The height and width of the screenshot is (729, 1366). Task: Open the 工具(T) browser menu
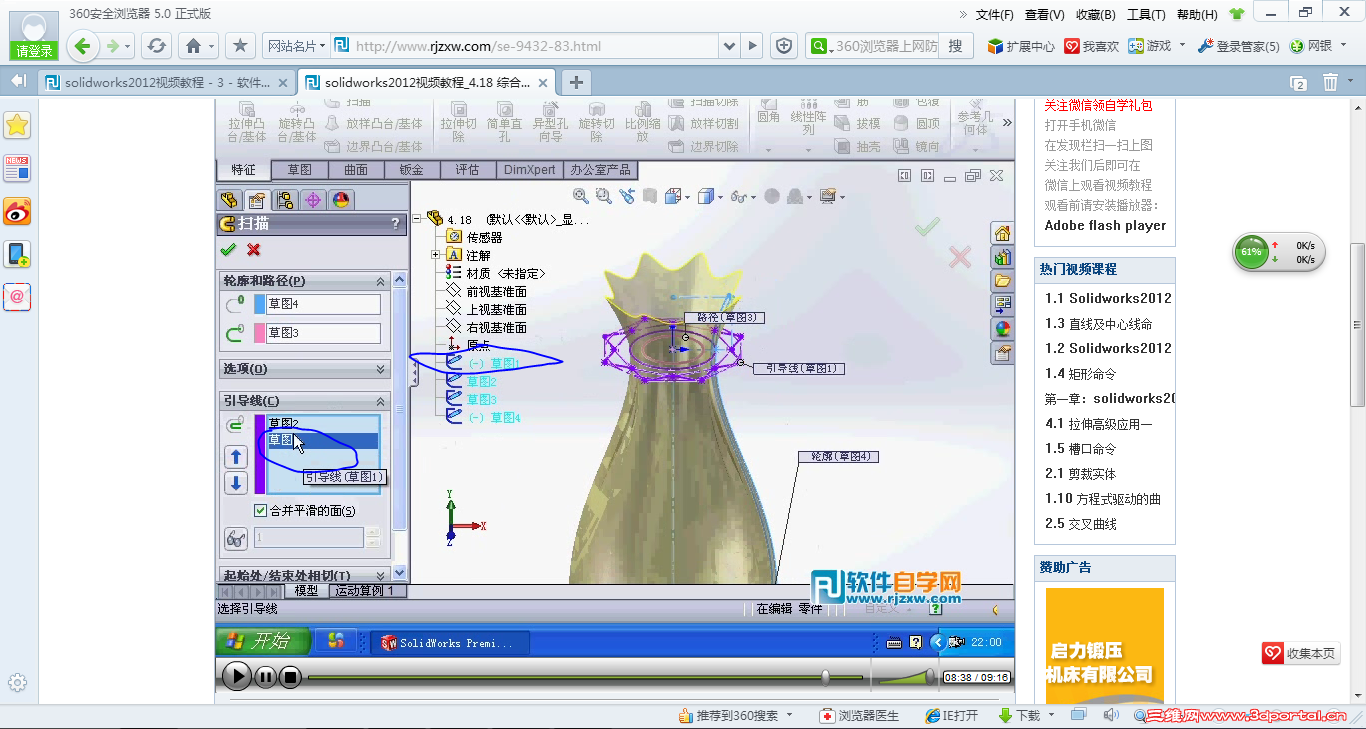click(x=1146, y=15)
